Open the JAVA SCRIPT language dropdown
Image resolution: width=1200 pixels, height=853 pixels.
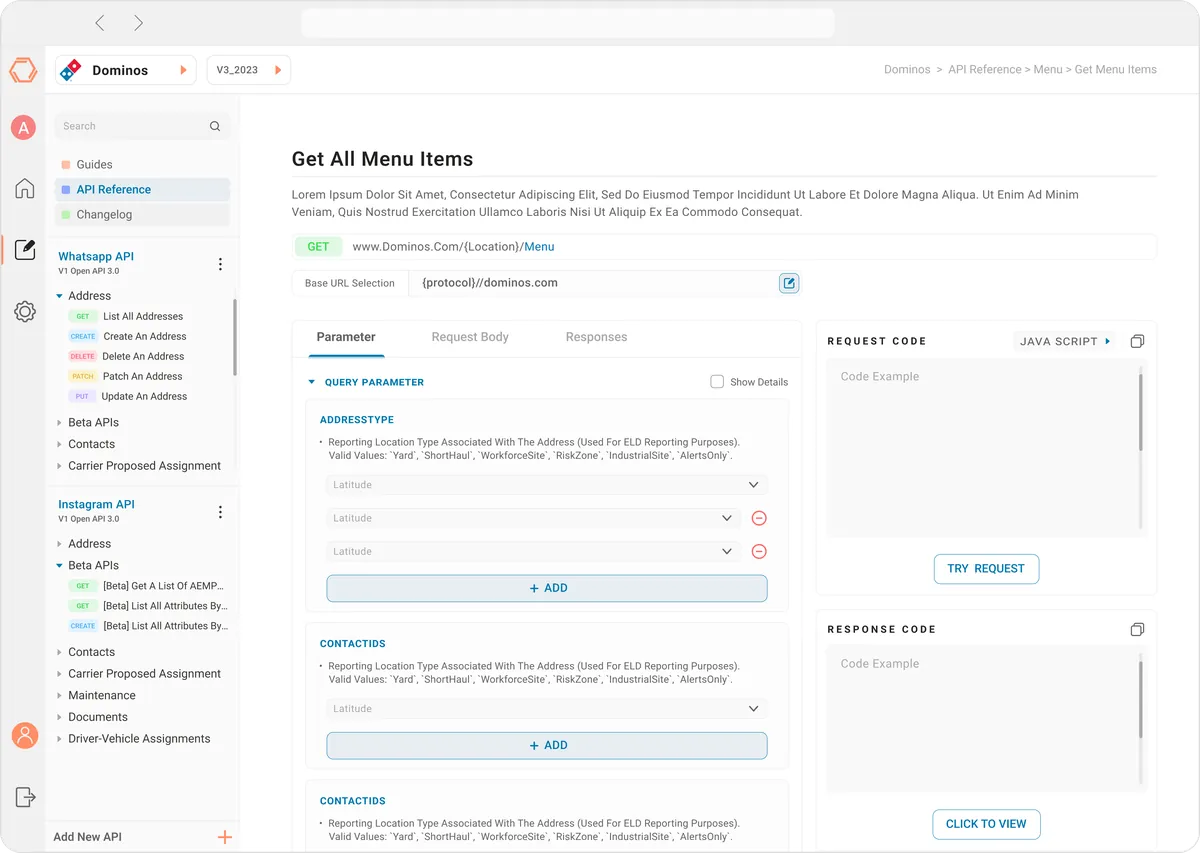point(1064,341)
